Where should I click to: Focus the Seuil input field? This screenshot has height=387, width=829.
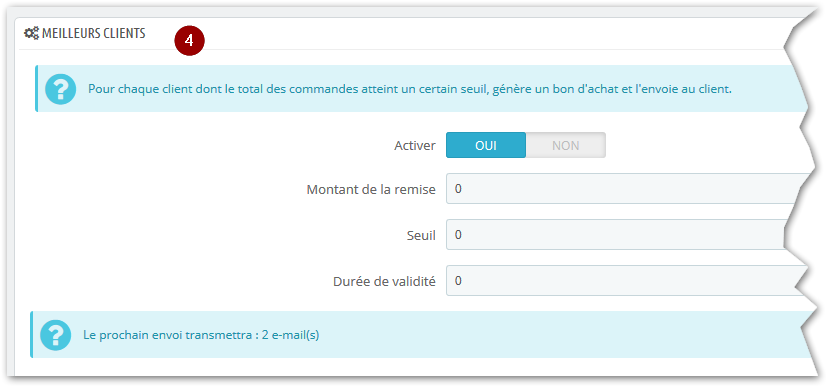click(x=616, y=234)
